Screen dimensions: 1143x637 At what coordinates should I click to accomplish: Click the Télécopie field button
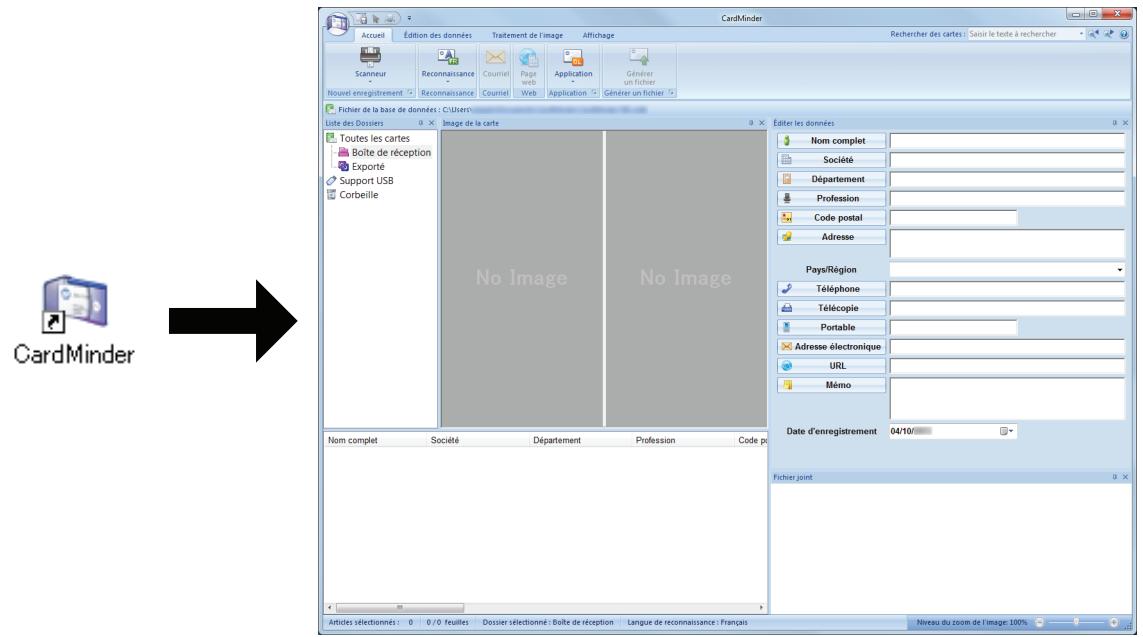click(x=831, y=308)
